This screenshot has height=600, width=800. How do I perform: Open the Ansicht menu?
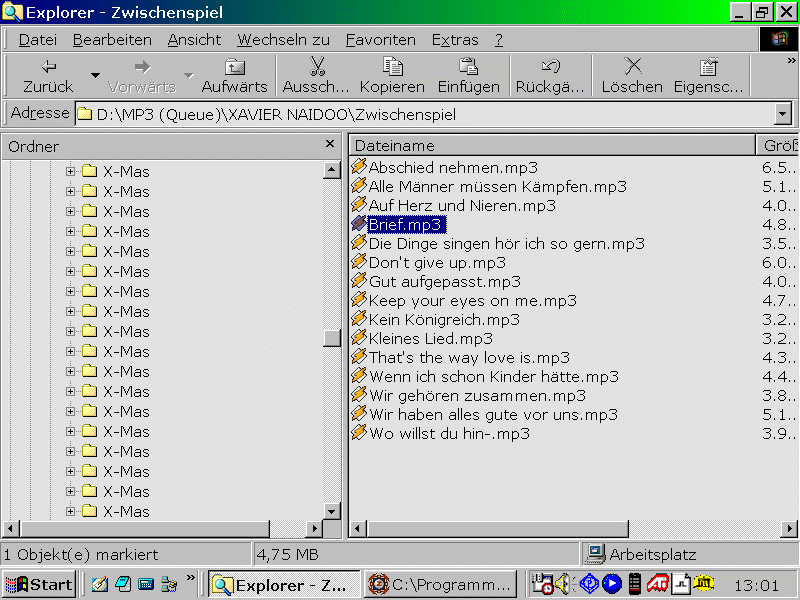point(194,40)
